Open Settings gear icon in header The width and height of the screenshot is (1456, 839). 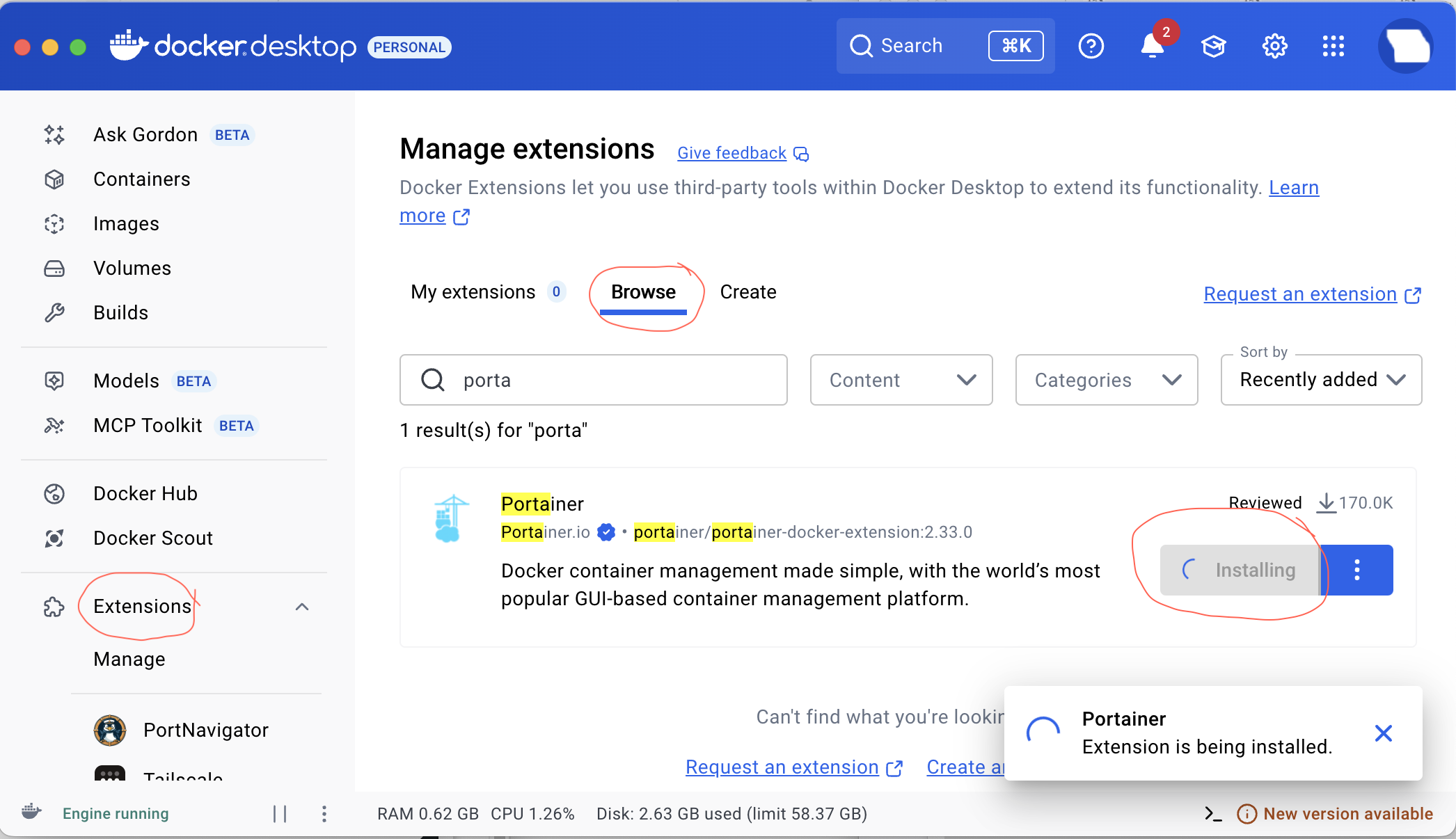1274,46
